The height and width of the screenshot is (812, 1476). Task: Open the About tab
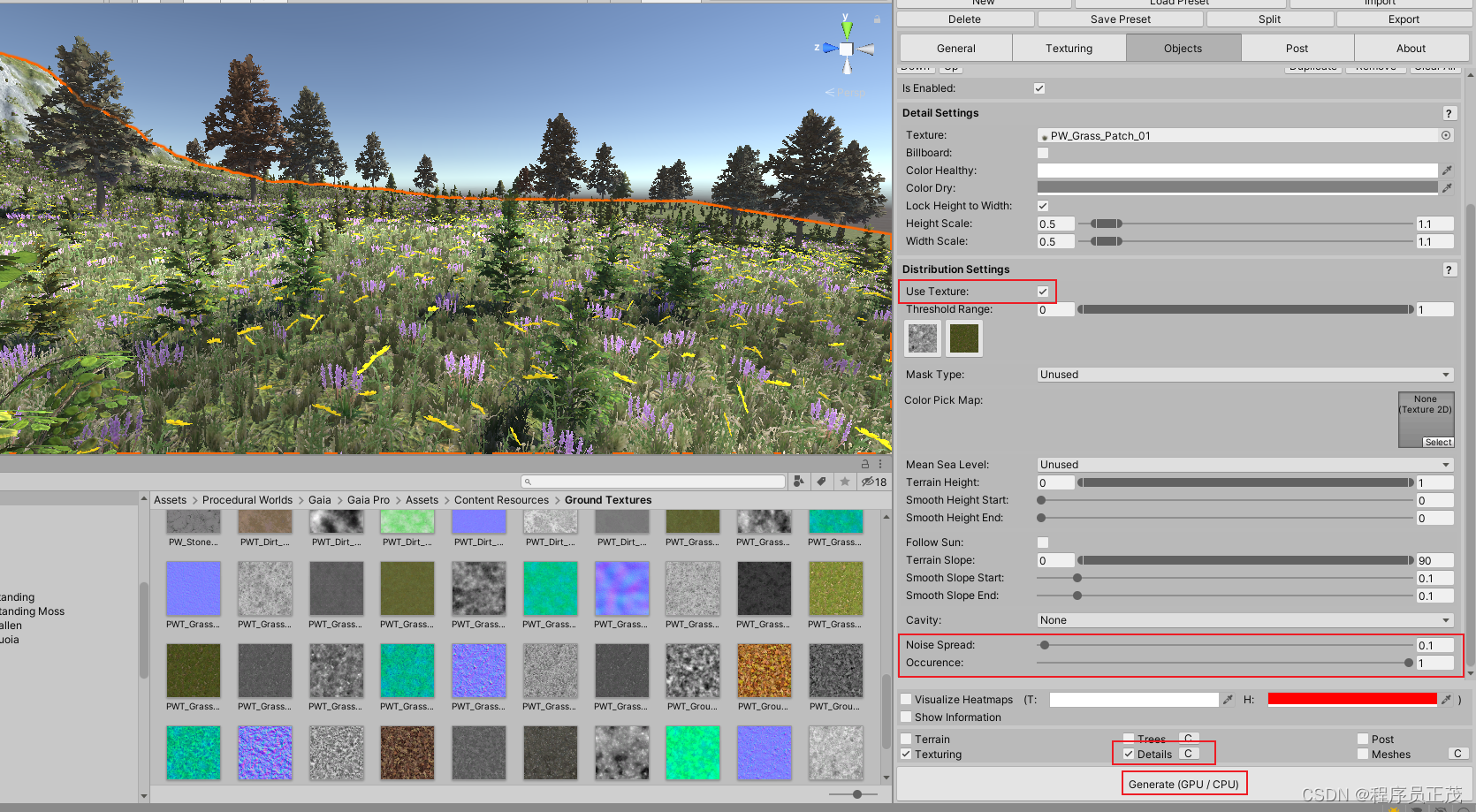1410,48
